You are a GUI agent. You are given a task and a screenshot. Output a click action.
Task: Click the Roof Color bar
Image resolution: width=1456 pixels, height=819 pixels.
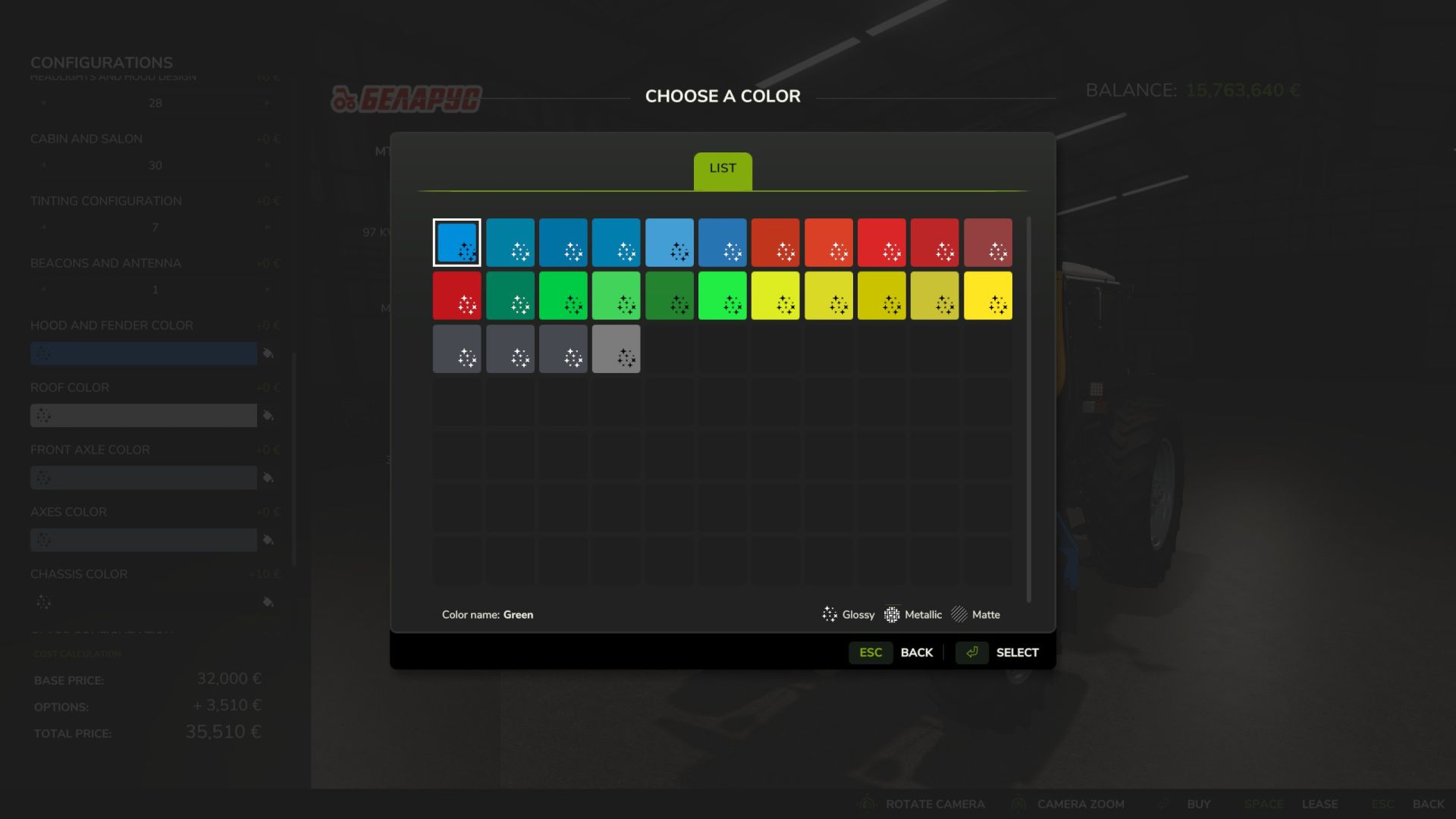point(143,416)
